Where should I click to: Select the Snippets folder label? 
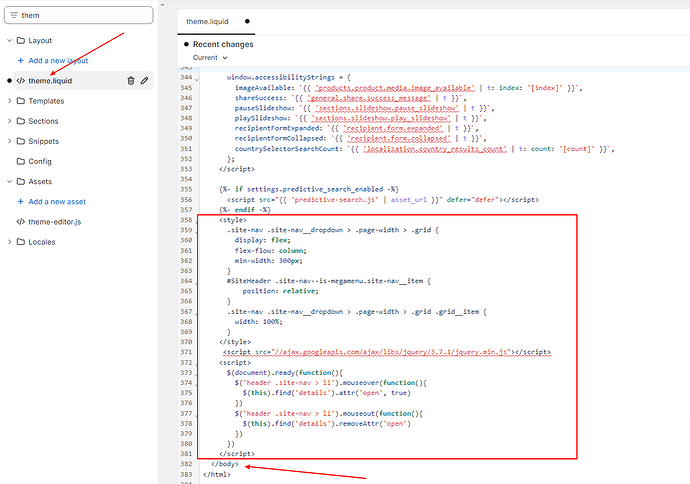pos(44,141)
